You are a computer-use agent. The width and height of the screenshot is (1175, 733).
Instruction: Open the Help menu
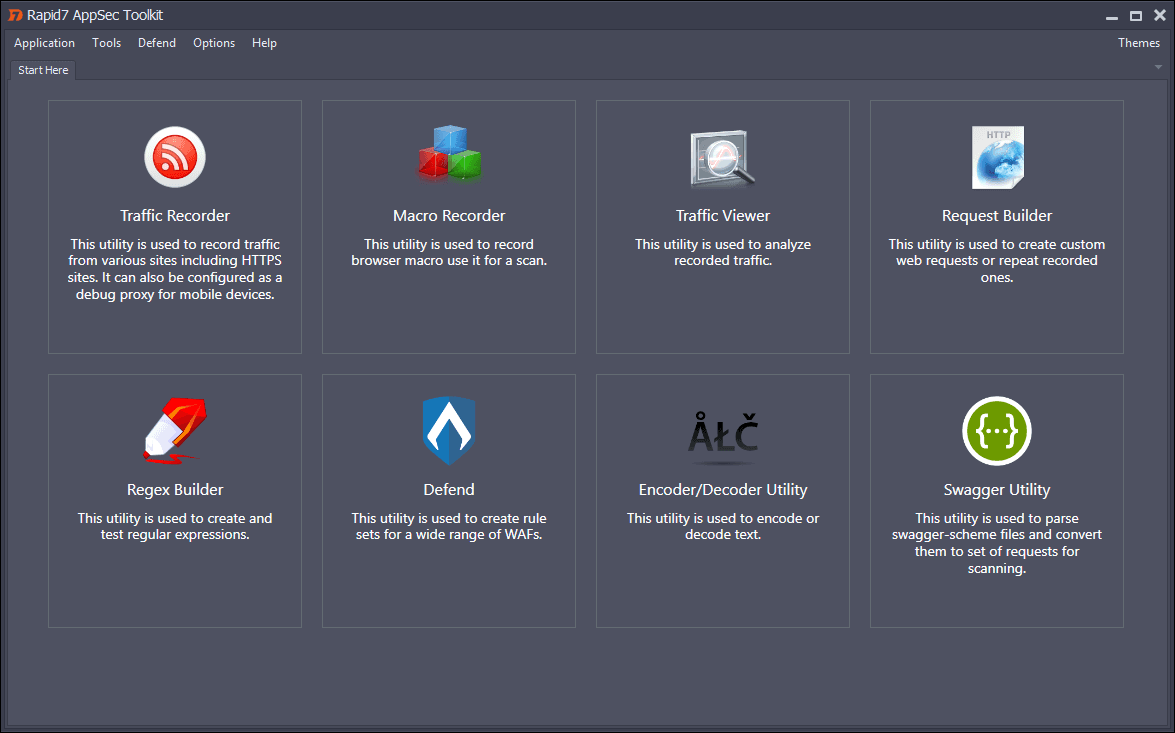pos(264,43)
